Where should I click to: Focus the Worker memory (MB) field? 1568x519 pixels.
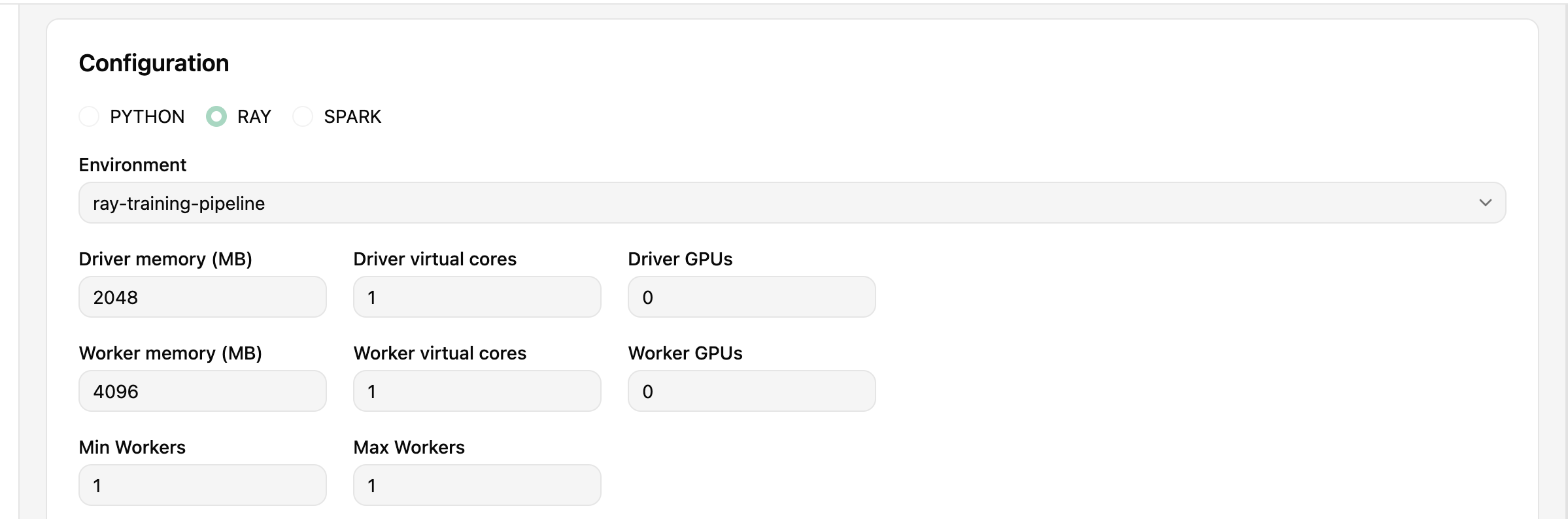click(203, 391)
